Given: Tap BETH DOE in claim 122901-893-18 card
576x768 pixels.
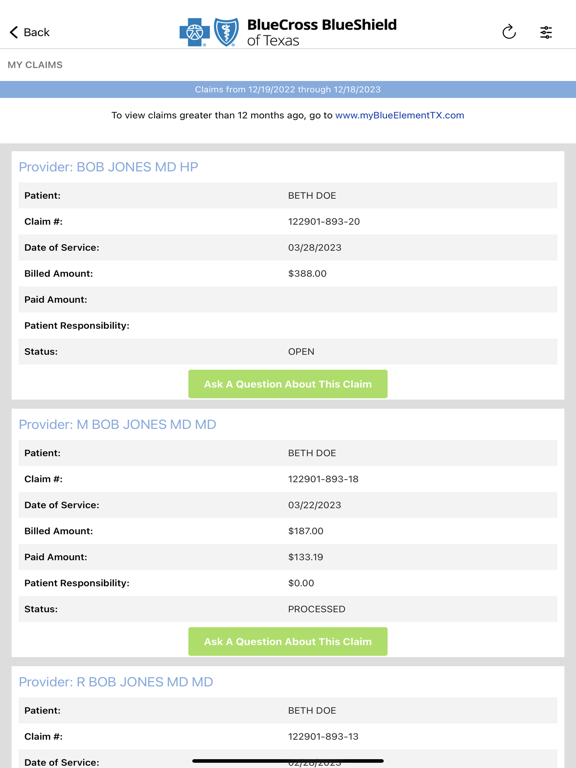Looking at the screenshot, I should coord(312,453).
